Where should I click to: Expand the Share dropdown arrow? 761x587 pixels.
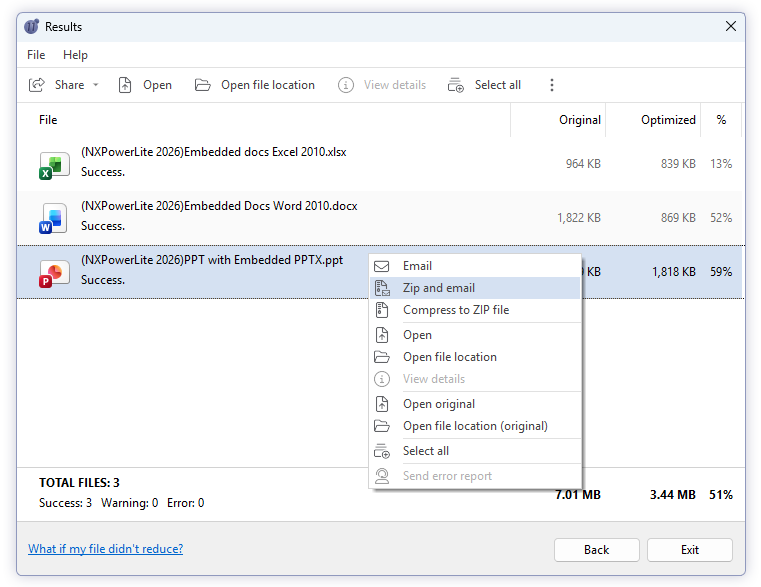click(x=96, y=85)
